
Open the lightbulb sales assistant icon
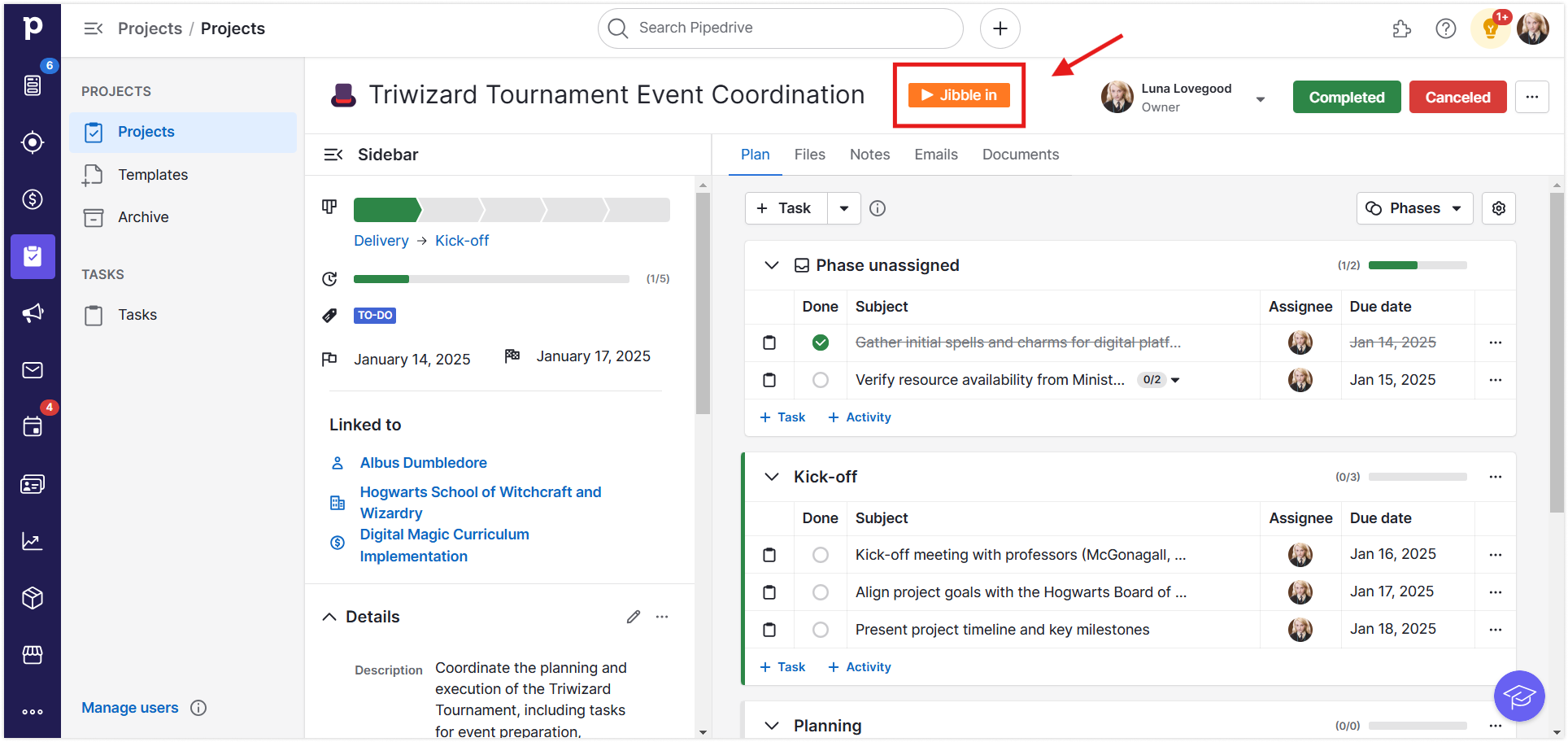point(1490,29)
